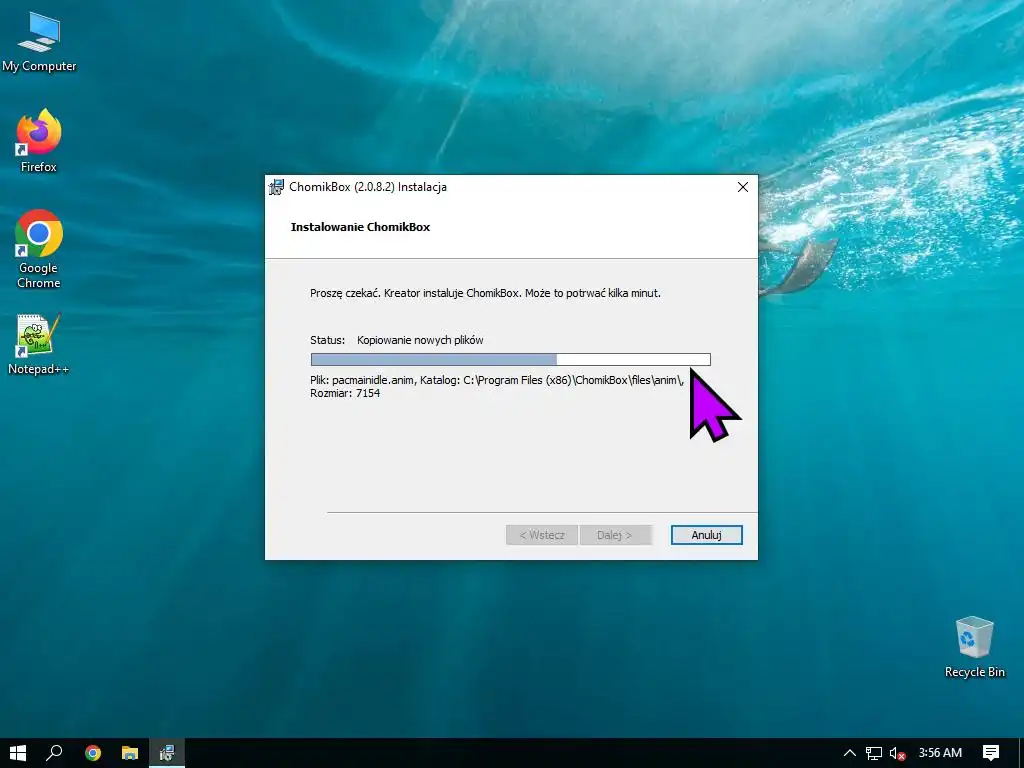Image resolution: width=1024 pixels, height=768 pixels.
Task: Click the installation progress bar
Action: pyautogui.click(x=511, y=359)
